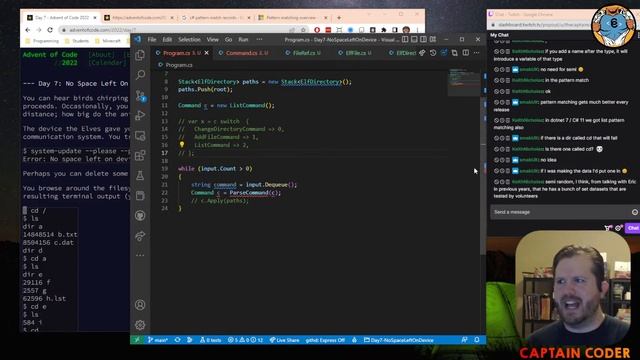
Task: Click the lightbulb code action on line 16
Action: (182, 144)
